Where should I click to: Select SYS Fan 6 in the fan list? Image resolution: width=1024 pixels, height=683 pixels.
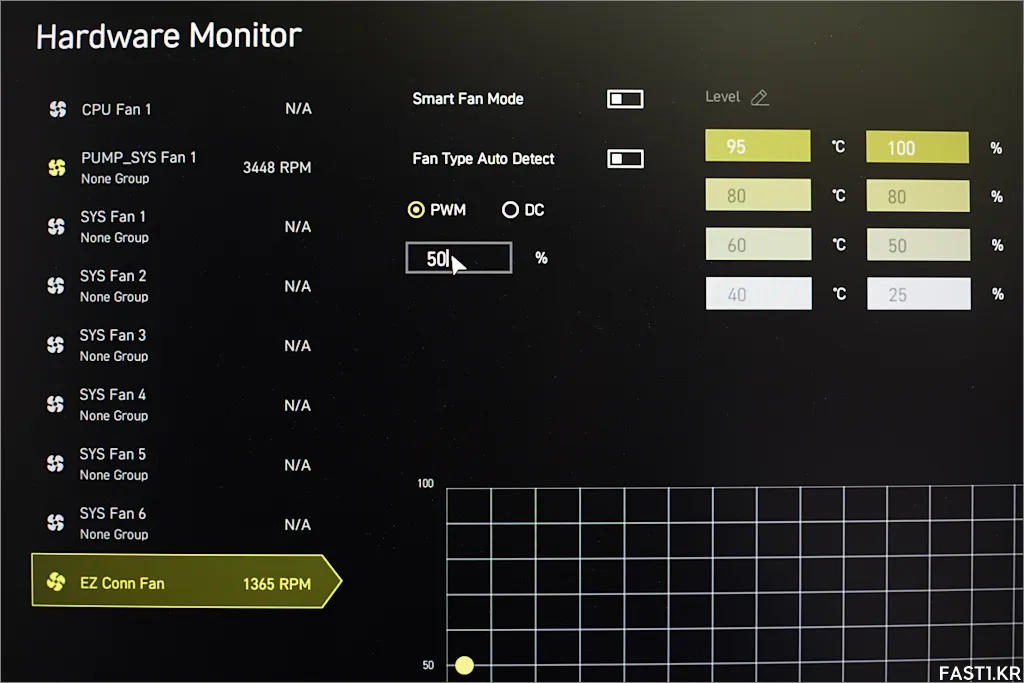pyautogui.click(x=180, y=524)
